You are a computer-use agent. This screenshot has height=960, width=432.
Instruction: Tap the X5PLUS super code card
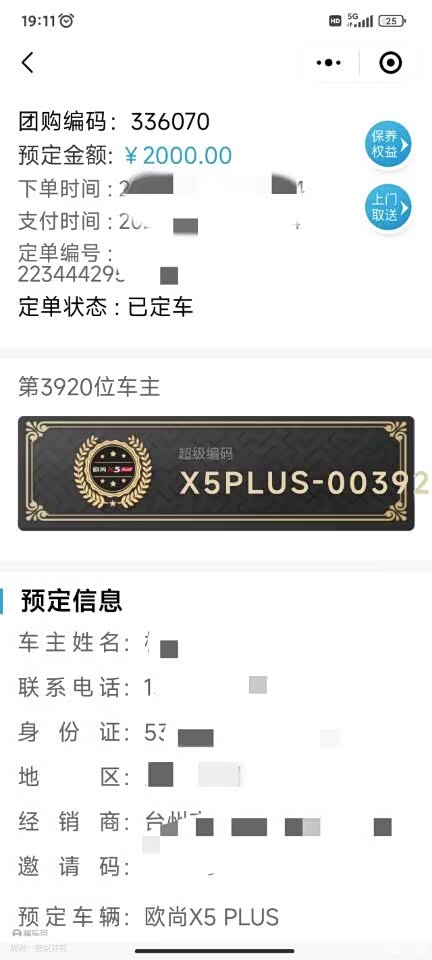216,473
